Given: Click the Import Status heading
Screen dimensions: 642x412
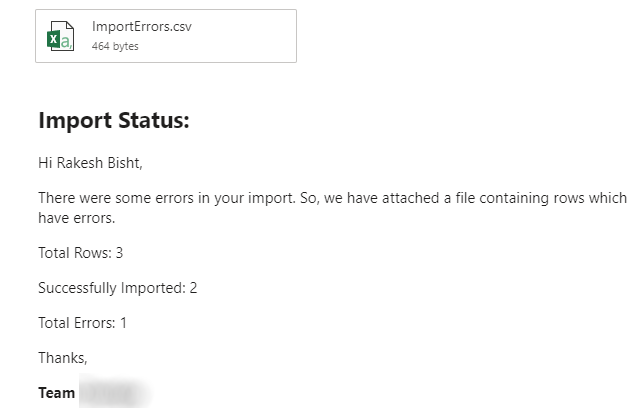Looking at the screenshot, I should (114, 121).
